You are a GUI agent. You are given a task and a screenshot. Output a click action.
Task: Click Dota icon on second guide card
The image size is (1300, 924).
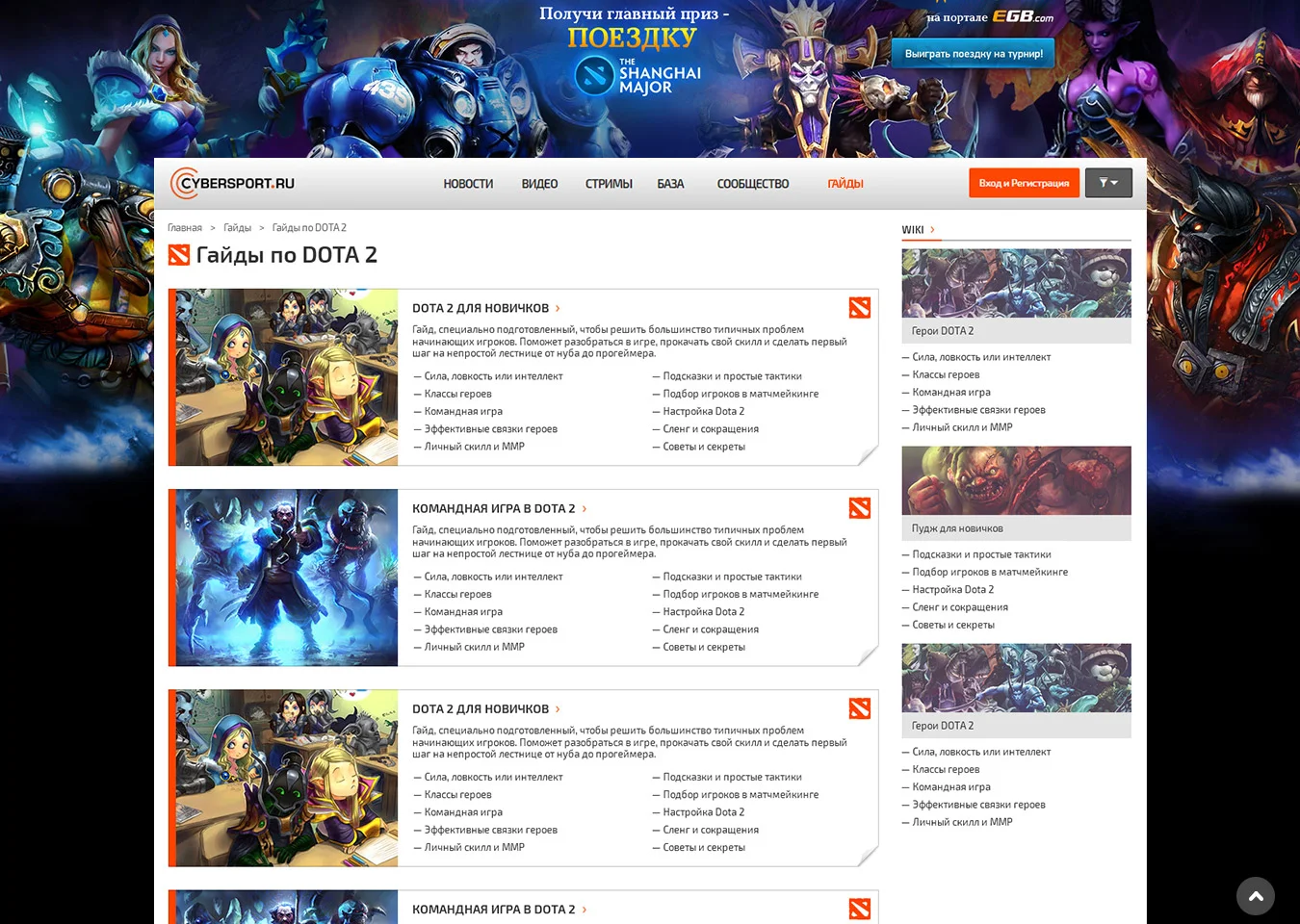click(860, 507)
